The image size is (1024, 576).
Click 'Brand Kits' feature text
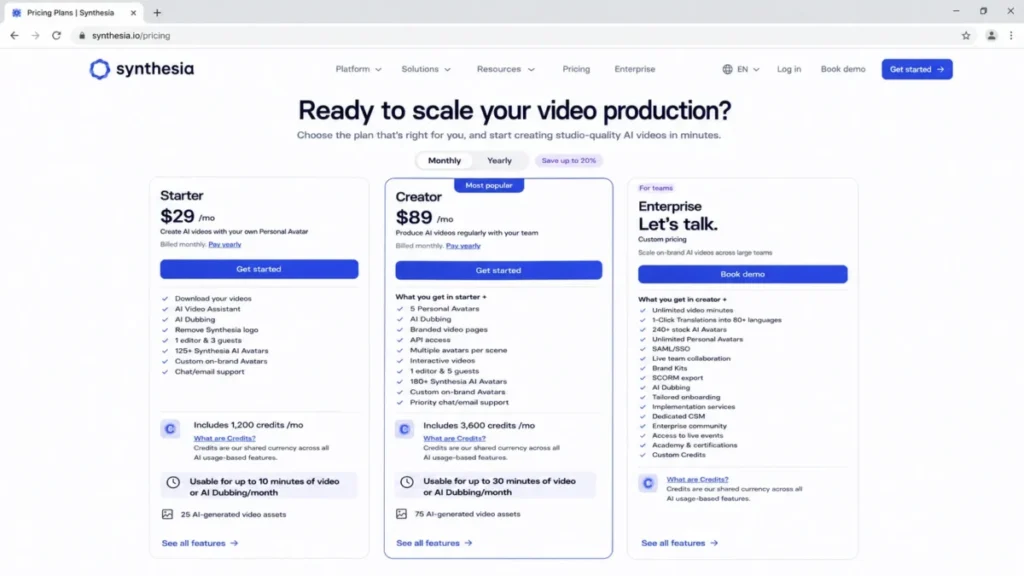pyautogui.click(x=669, y=368)
